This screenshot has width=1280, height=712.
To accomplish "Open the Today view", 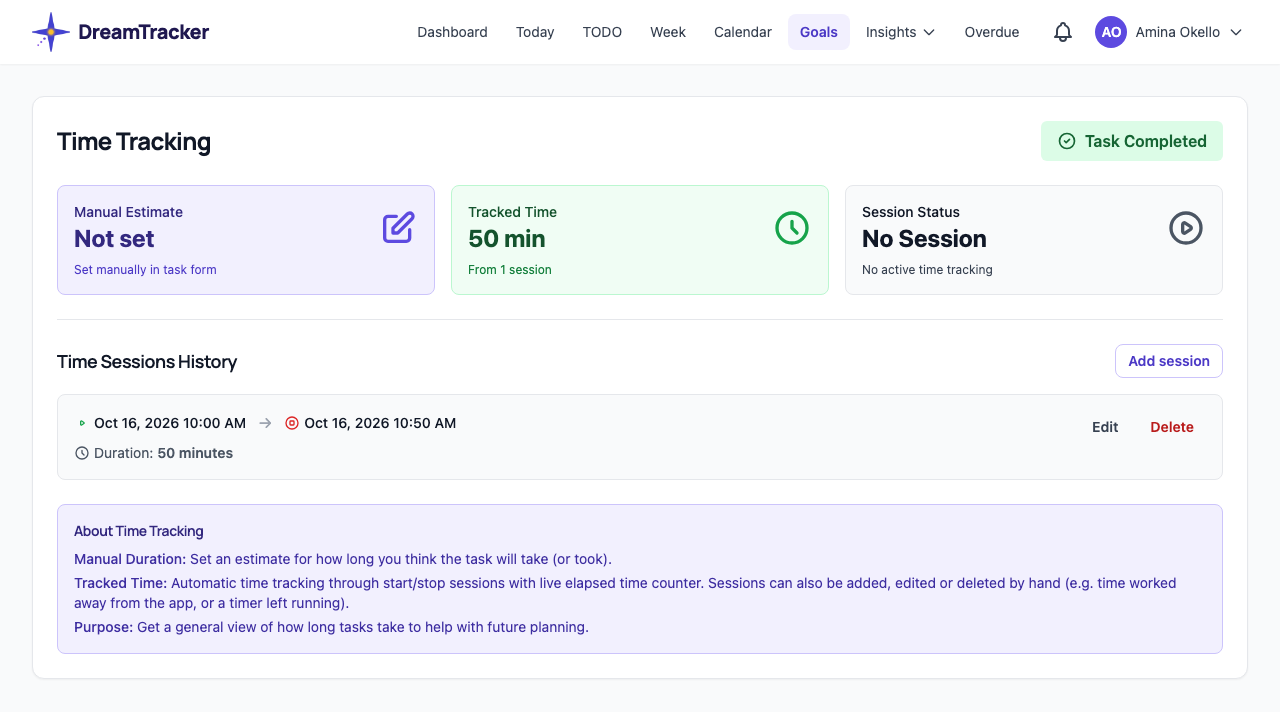I will click(535, 32).
